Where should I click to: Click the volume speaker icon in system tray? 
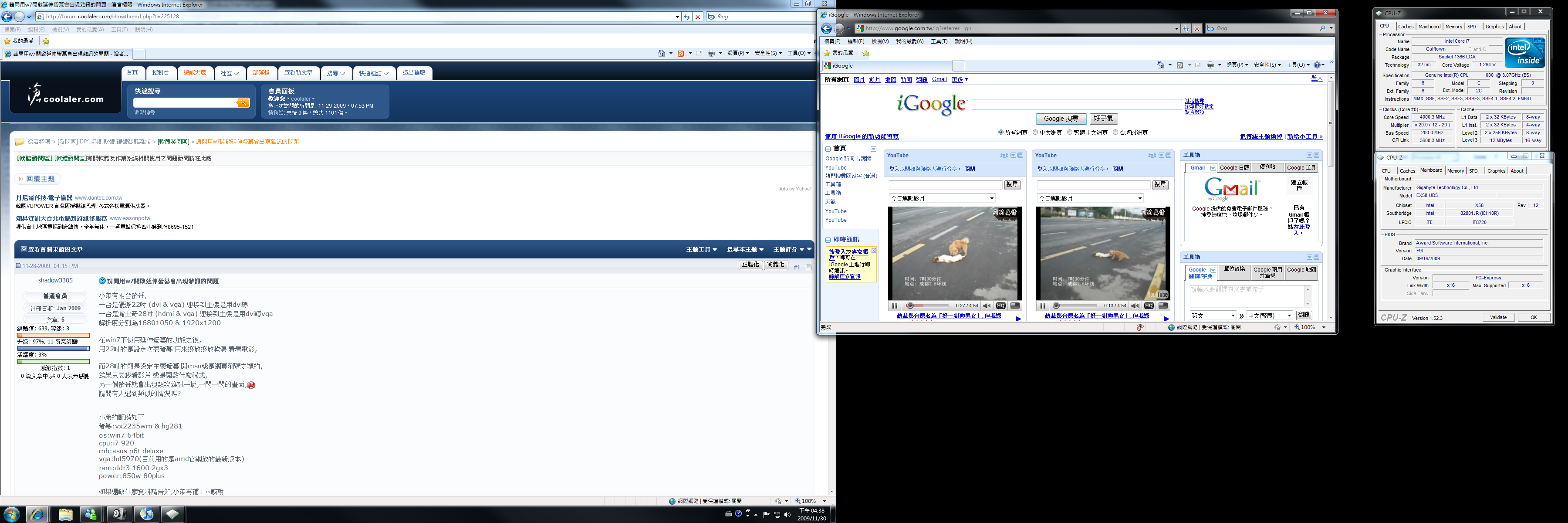787,514
